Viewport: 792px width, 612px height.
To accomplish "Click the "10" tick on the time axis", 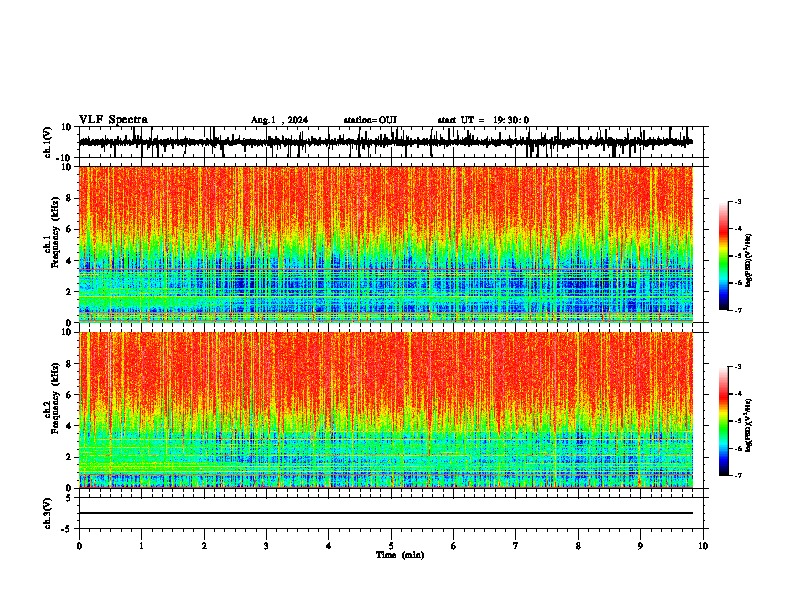I will pos(703,546).
